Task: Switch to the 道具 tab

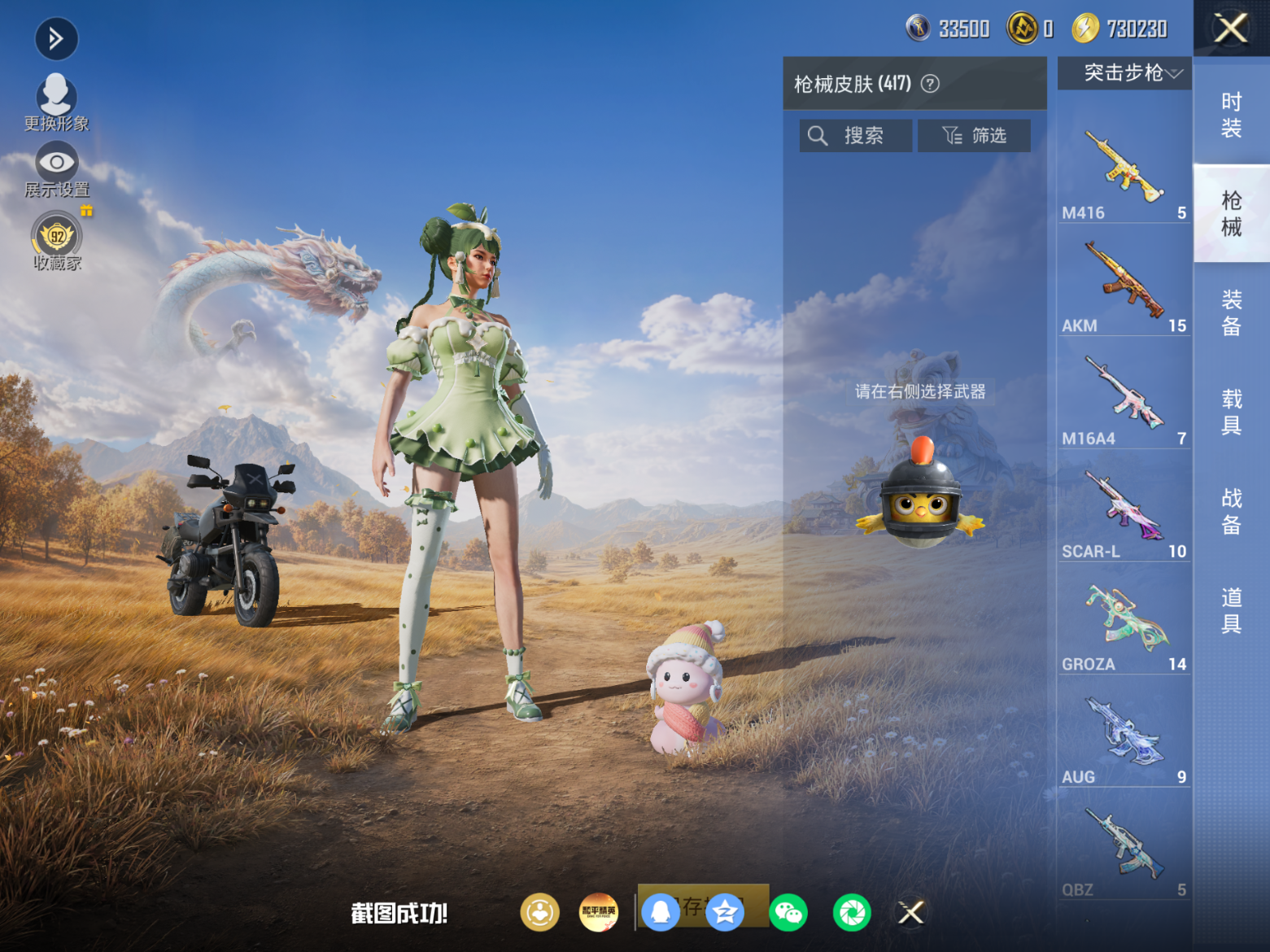Action: (x=1232, y=610)
